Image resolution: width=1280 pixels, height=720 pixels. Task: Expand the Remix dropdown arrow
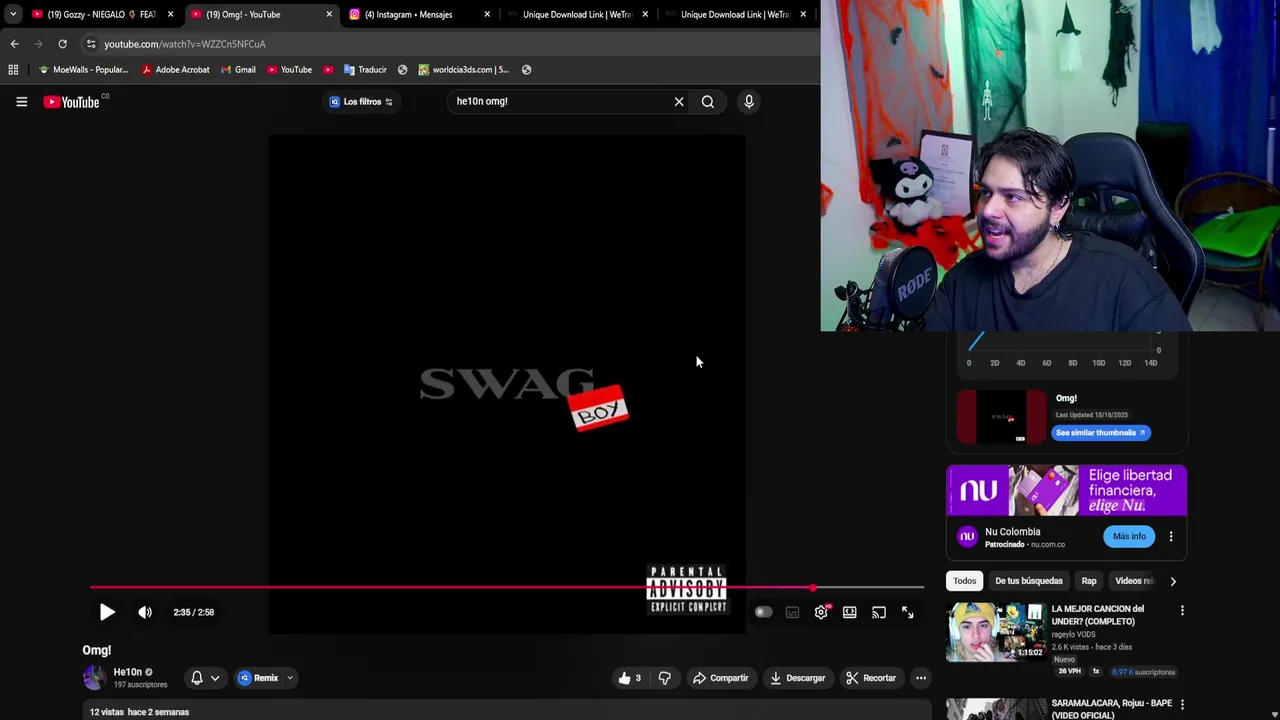point(290,678)
